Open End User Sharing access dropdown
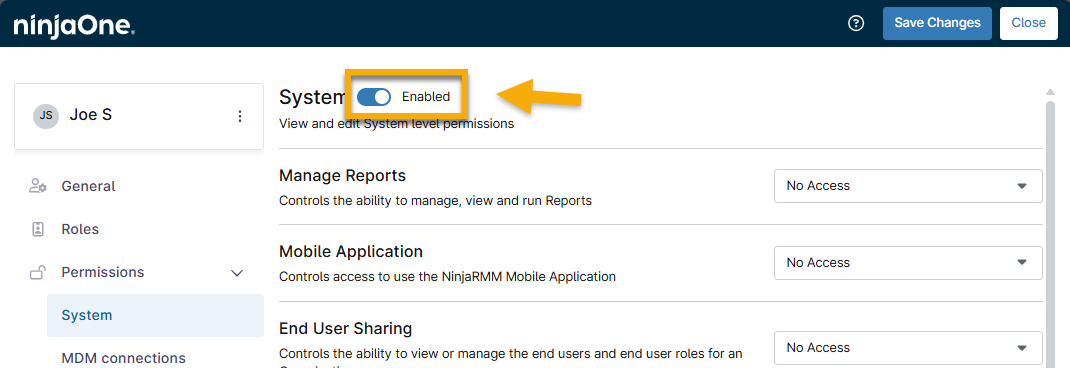The height and width of the screenshot is (368, 1070). pos(908,348)
